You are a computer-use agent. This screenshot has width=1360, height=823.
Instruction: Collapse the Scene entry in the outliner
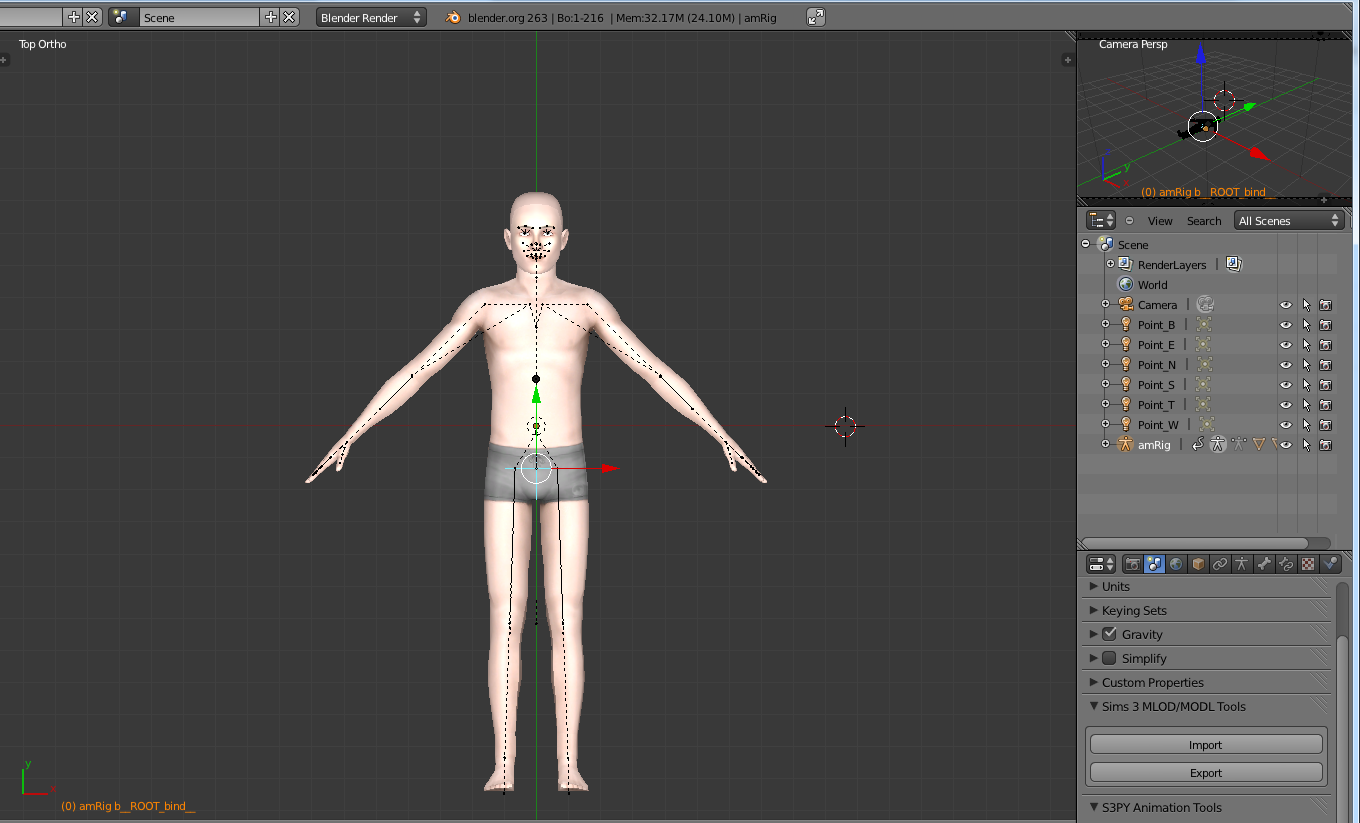pyautogui.click(x=1085, y=244)
